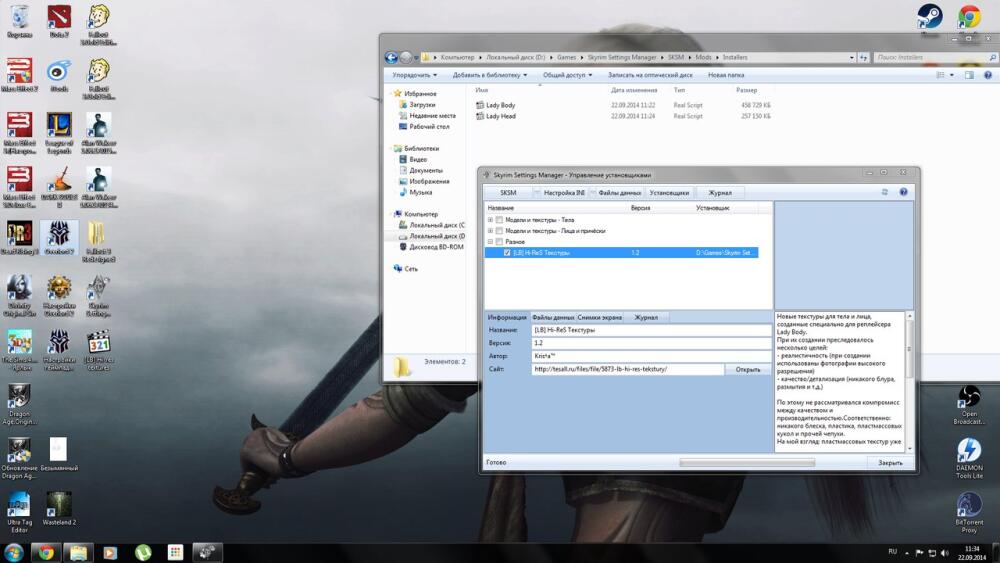Screen dimensions: 1000x563
Task: Open Chrome from the taskbar
Action: pos(45,552)
